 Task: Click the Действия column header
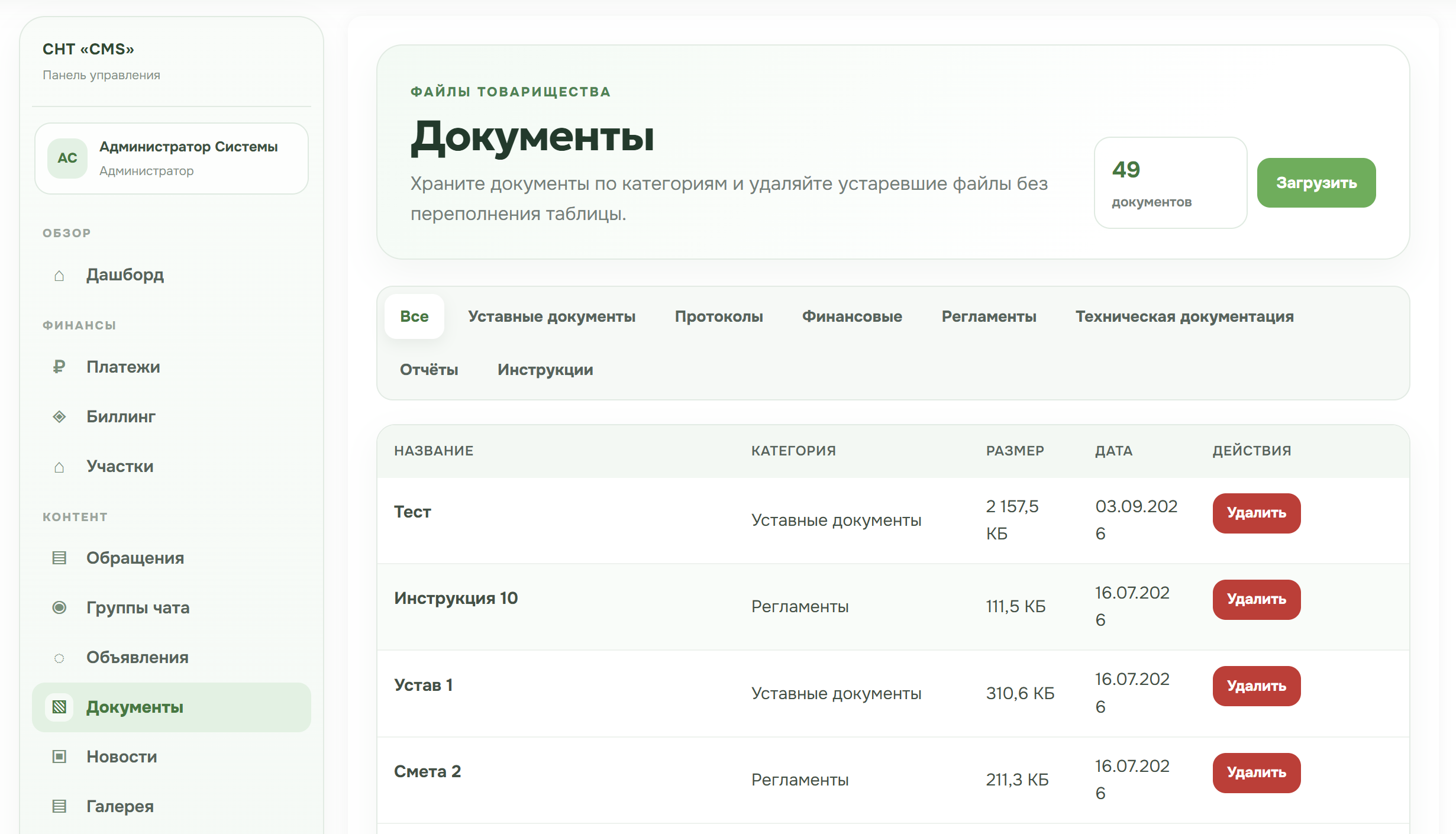point(1252,451)
